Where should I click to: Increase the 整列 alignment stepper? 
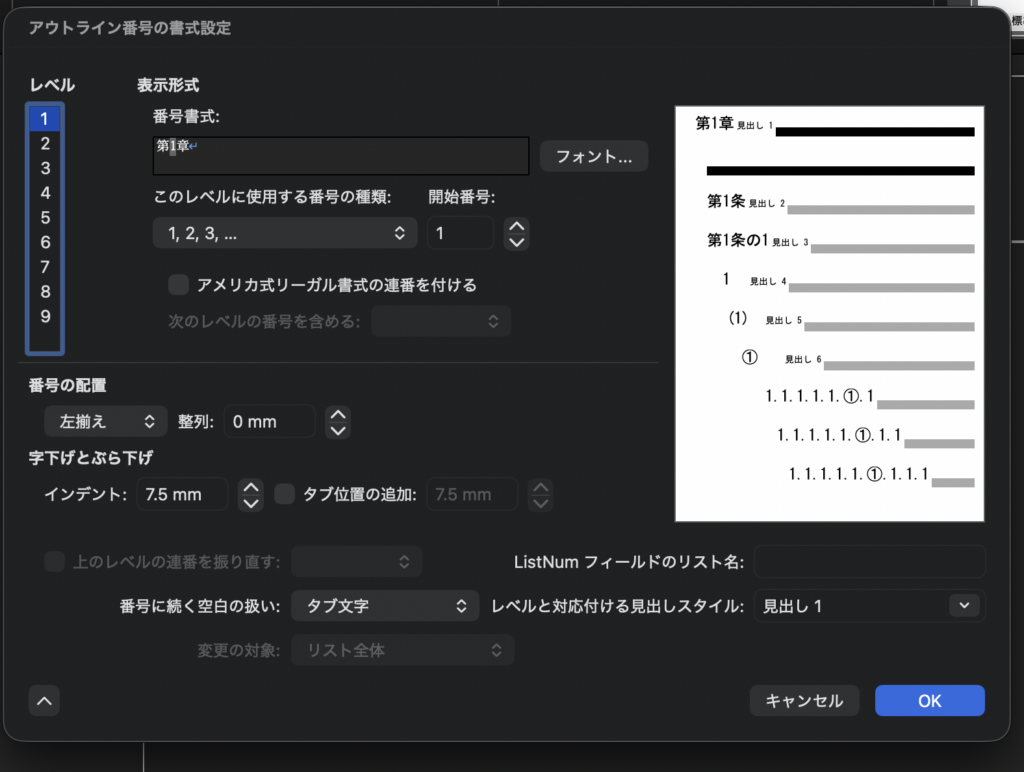338,414
